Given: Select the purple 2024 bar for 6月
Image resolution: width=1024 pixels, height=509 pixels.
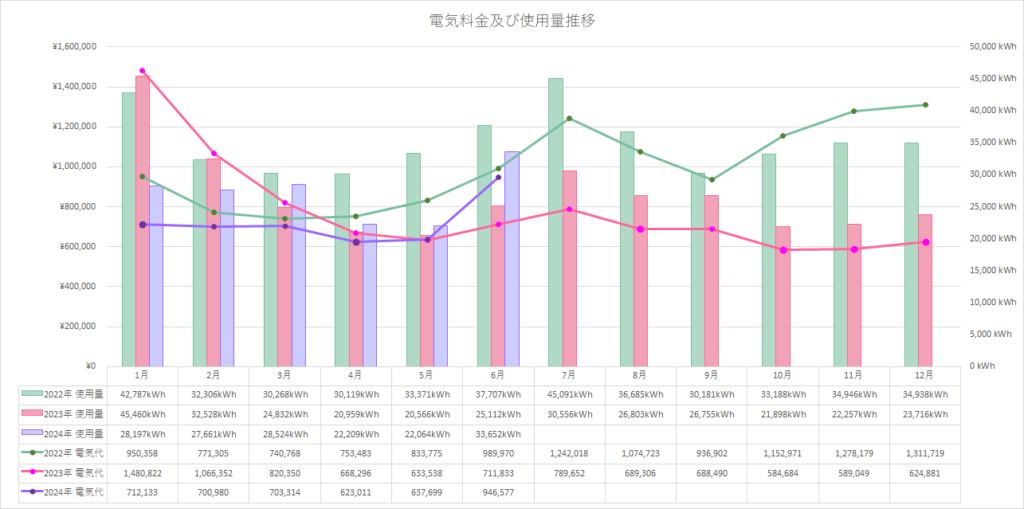Looking at the screenshot, I should [x=512, y=258].
